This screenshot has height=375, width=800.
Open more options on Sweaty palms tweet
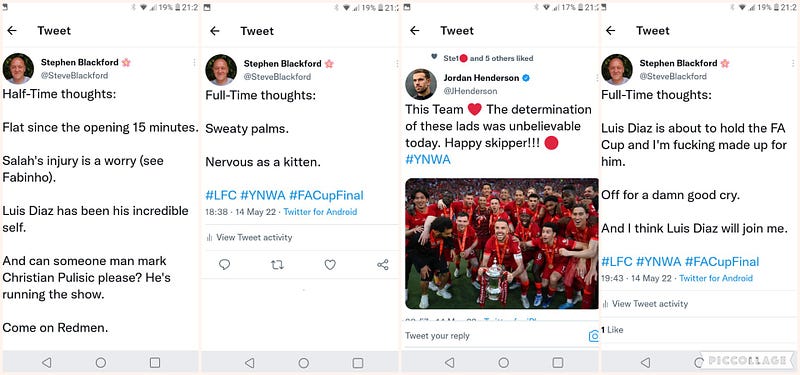pos(397,63)
